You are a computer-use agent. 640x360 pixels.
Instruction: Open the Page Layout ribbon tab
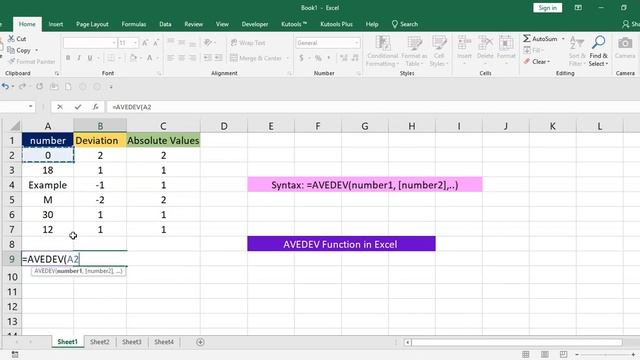pyautogui.click(x=92, y=24)
